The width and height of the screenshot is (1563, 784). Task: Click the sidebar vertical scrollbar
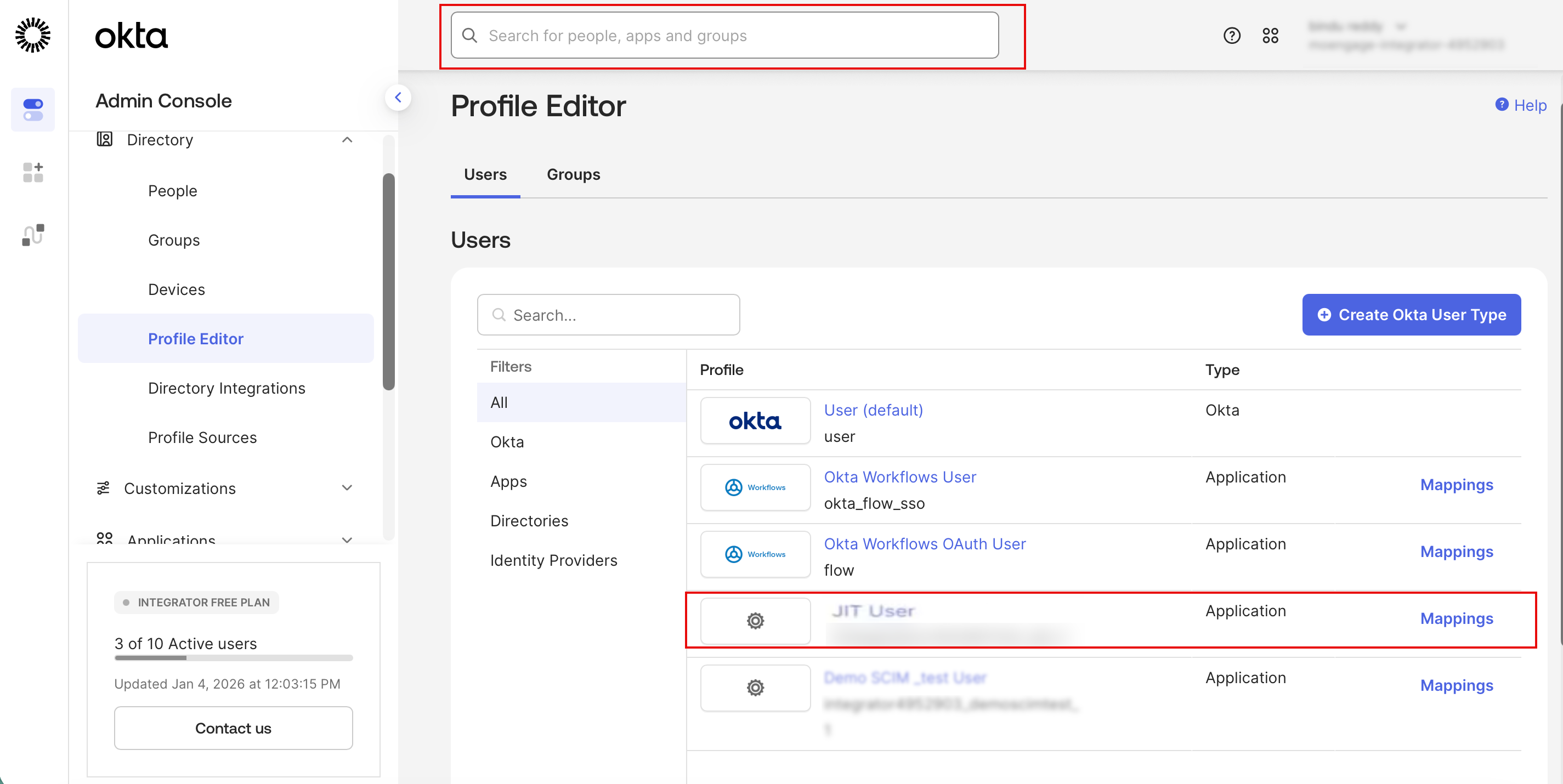(x=388, y=282)
